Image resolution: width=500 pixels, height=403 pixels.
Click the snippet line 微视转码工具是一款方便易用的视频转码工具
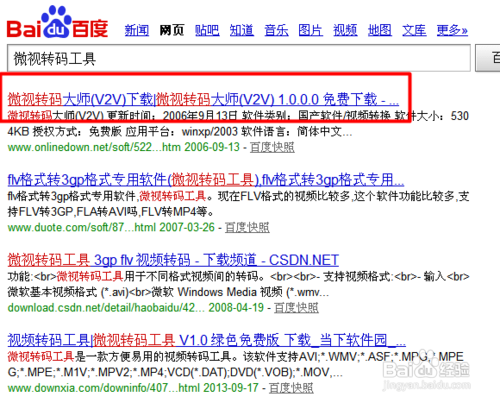(235, 357)
